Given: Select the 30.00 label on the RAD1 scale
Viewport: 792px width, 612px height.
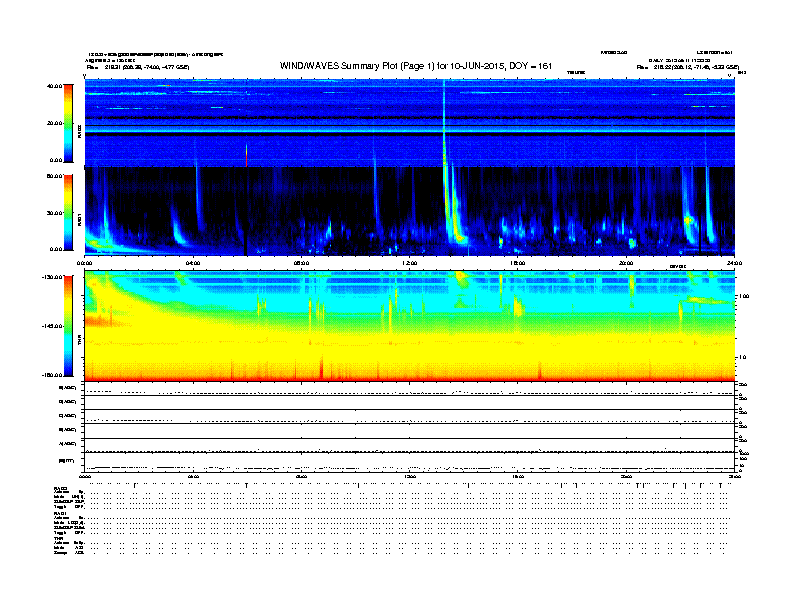Looking at the screenshot, I should [54, 213].
